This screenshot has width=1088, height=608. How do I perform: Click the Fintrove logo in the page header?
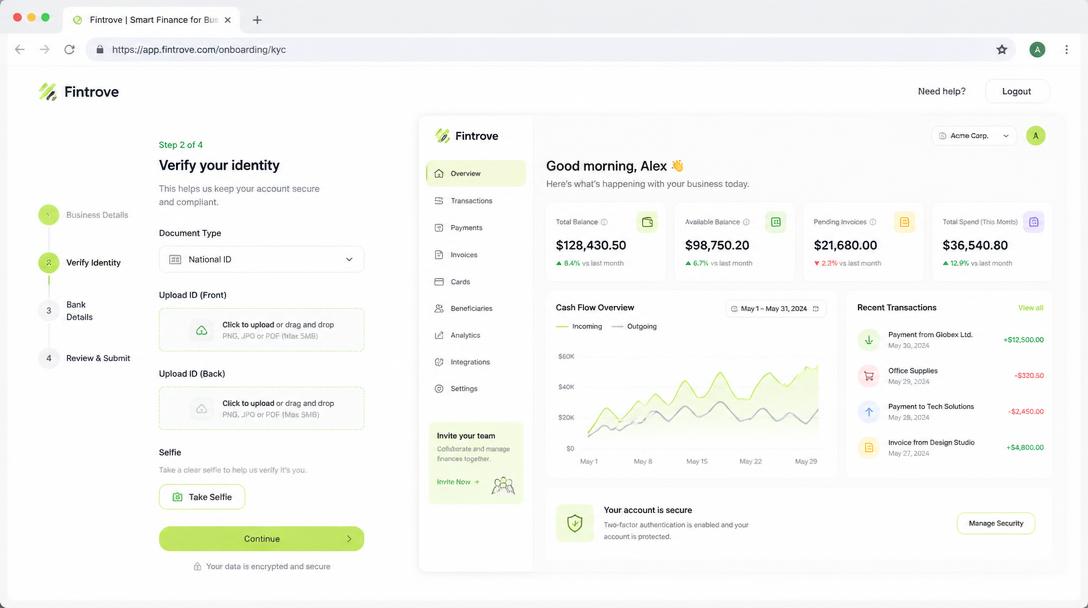click(x=78, y=92)
